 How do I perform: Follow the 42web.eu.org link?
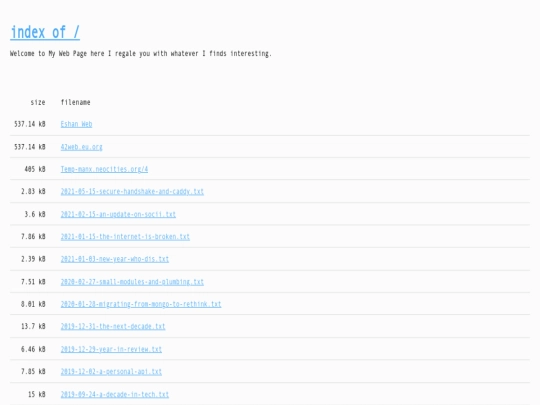(82, 147)
